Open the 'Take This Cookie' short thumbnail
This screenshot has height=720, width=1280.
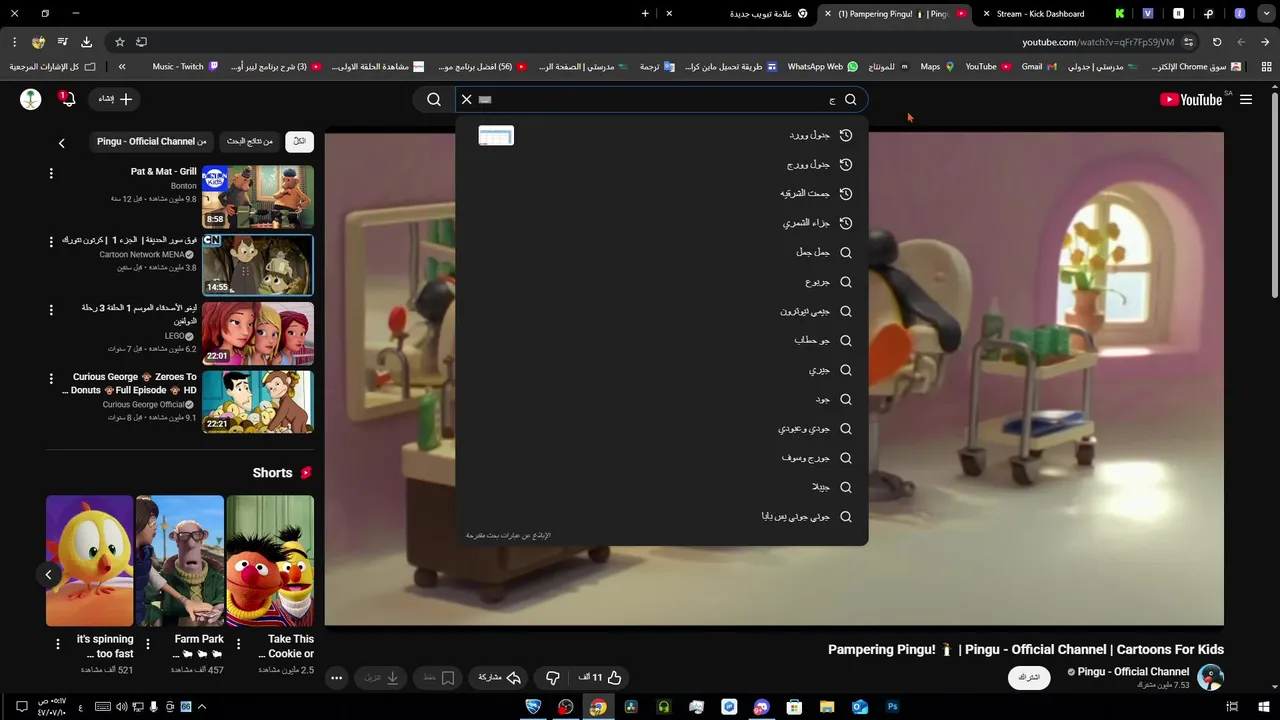[x=270, y=561]
